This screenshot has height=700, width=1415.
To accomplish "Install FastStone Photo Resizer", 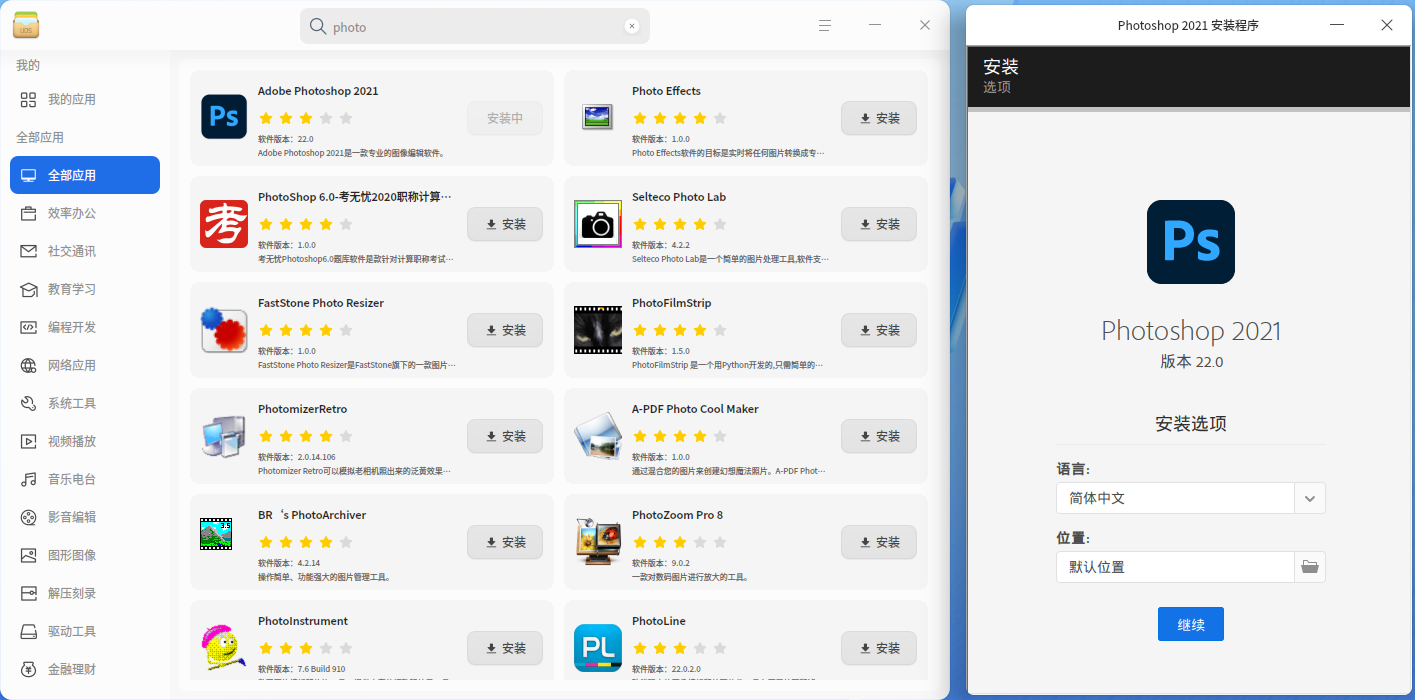I will 505,330.
